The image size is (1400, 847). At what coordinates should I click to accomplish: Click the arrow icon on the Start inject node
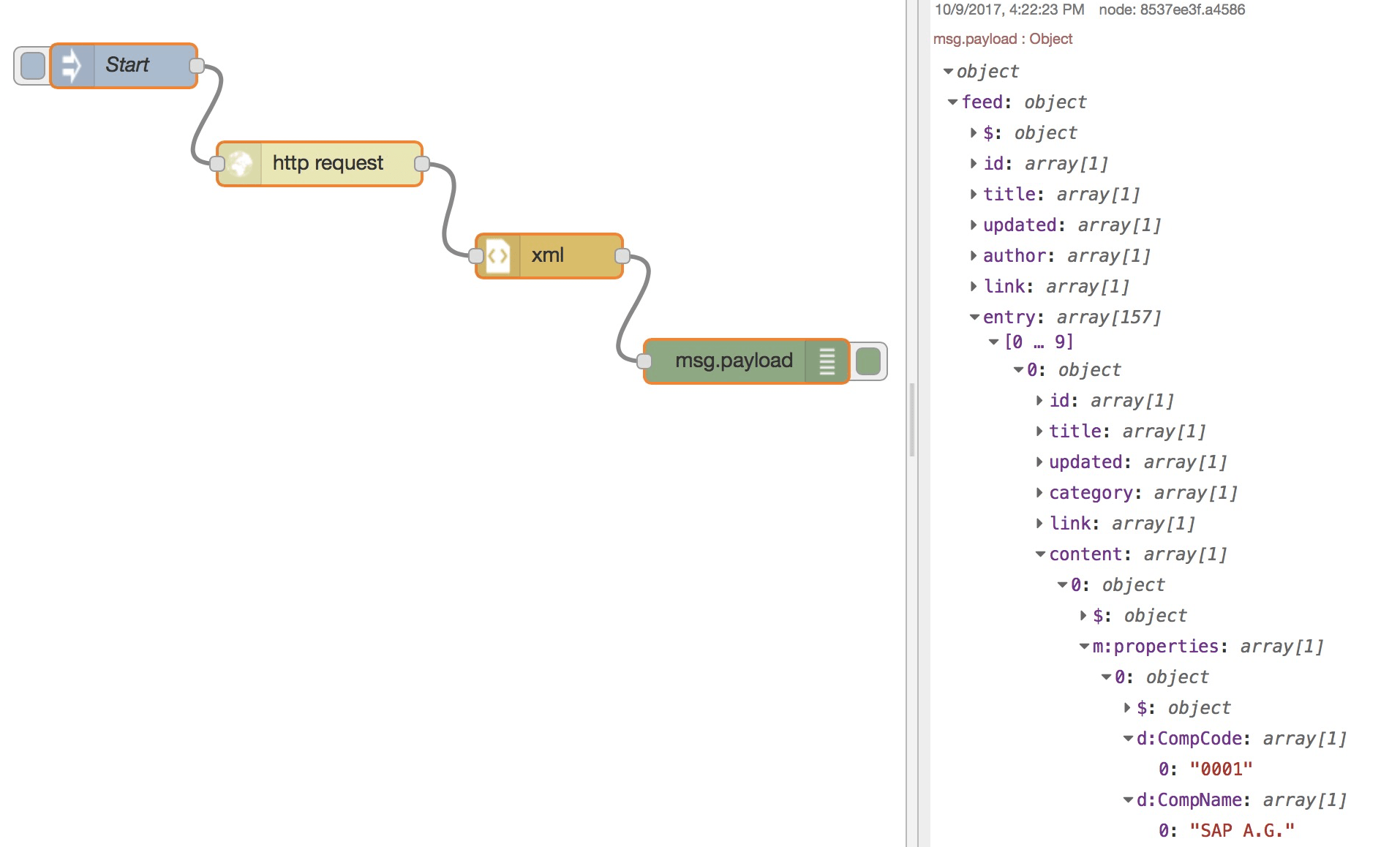tap(72, 65)
